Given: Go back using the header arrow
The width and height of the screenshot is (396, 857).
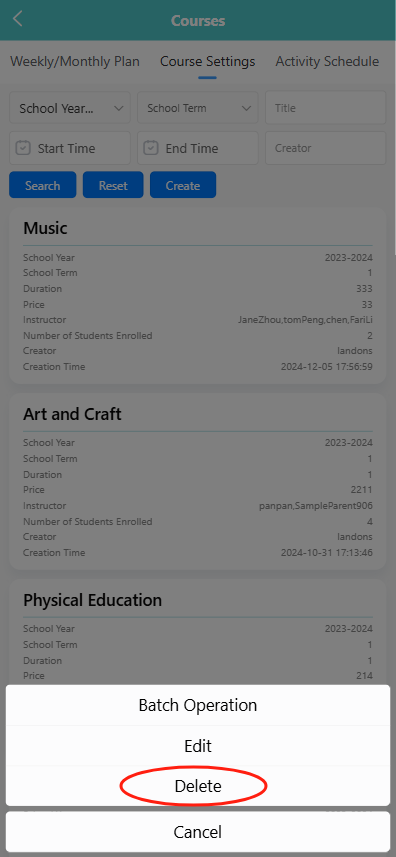Looking at the screenshot, I should click(17, 19).
